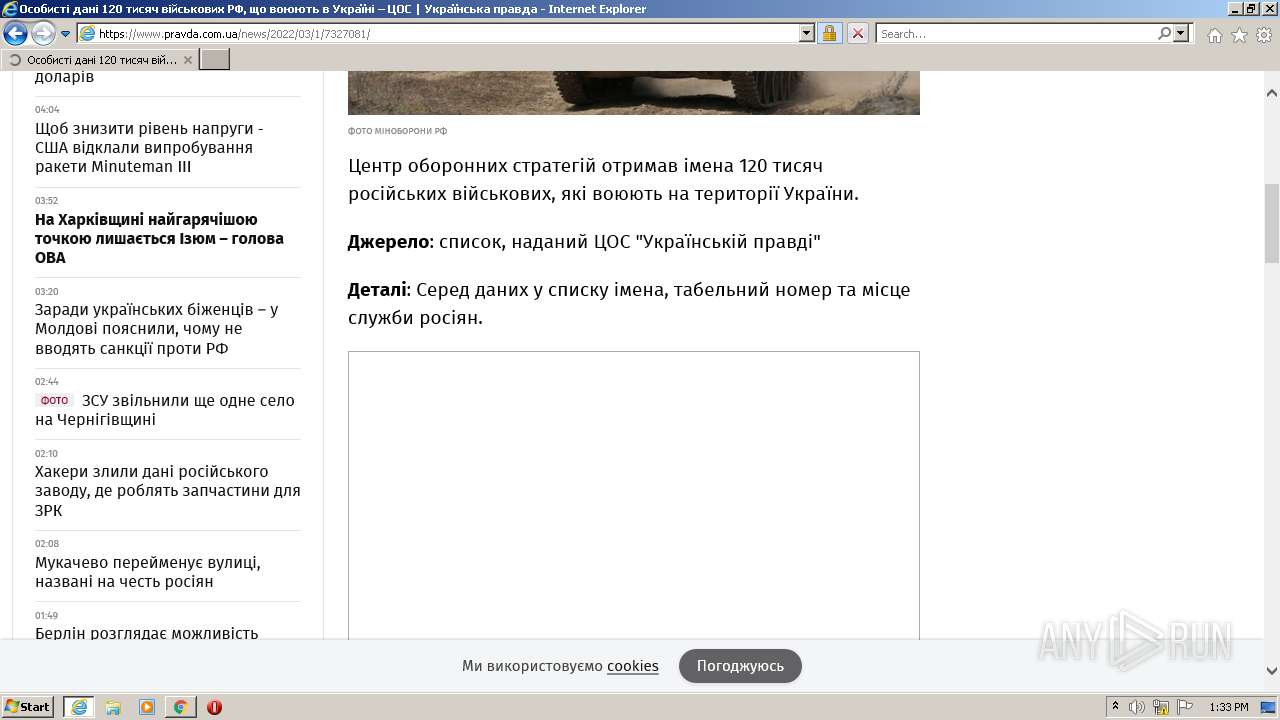
Task: Open Favorites with the star icon
Action: pos(1239,35)
